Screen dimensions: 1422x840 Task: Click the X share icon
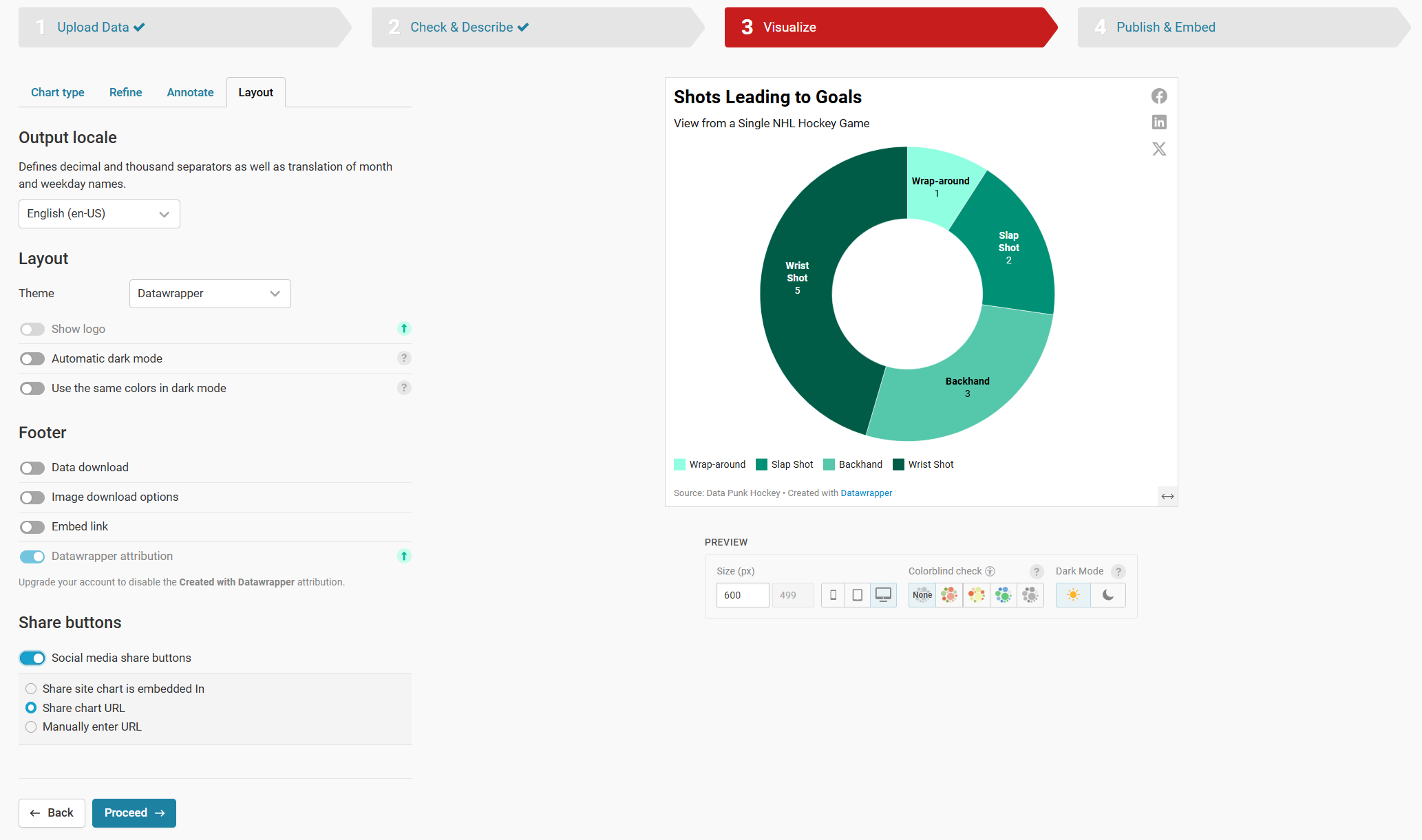click(x=1159, y=149)
